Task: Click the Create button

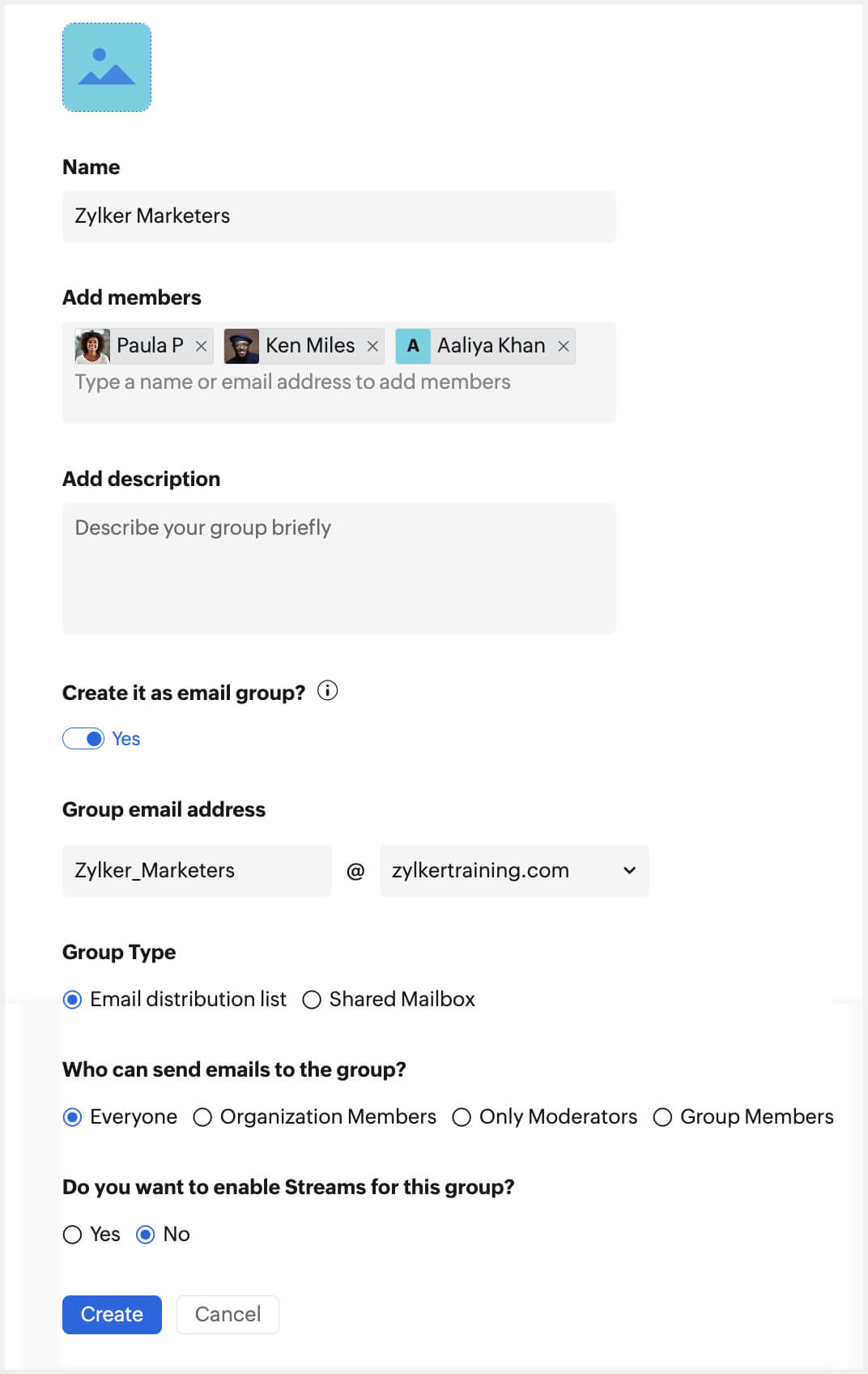Action: coord(112,1314)
